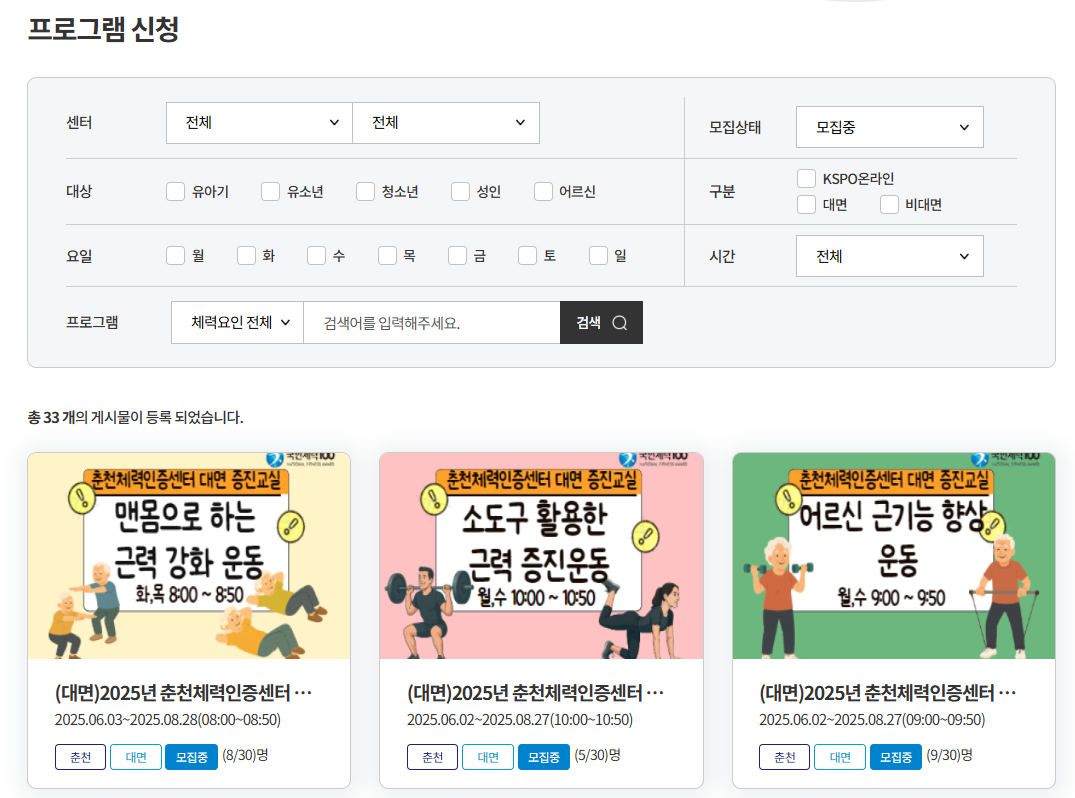Click the 2025.06.03~2025.08.28(08:00~08:50) date text
The image size is (1075, 798).
[x=168, y=720]
